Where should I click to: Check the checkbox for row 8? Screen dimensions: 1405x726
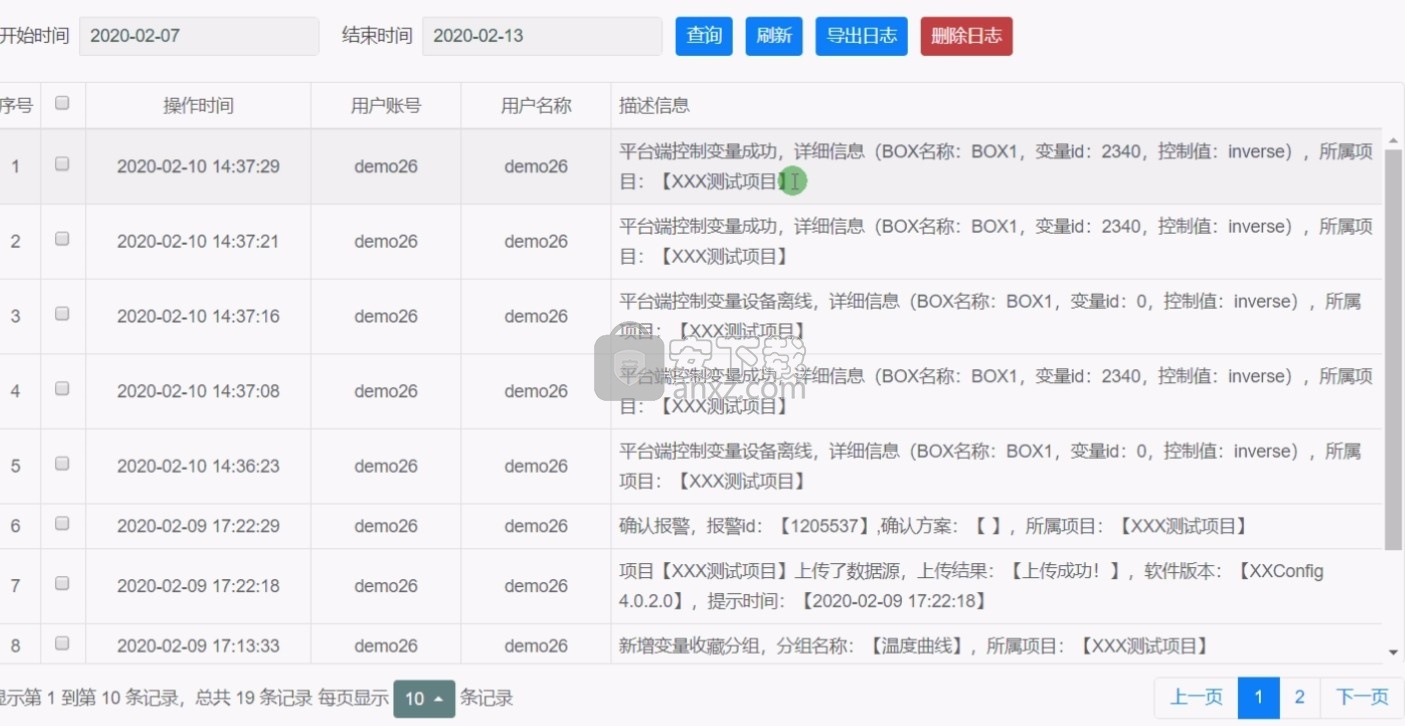point(62,644)
